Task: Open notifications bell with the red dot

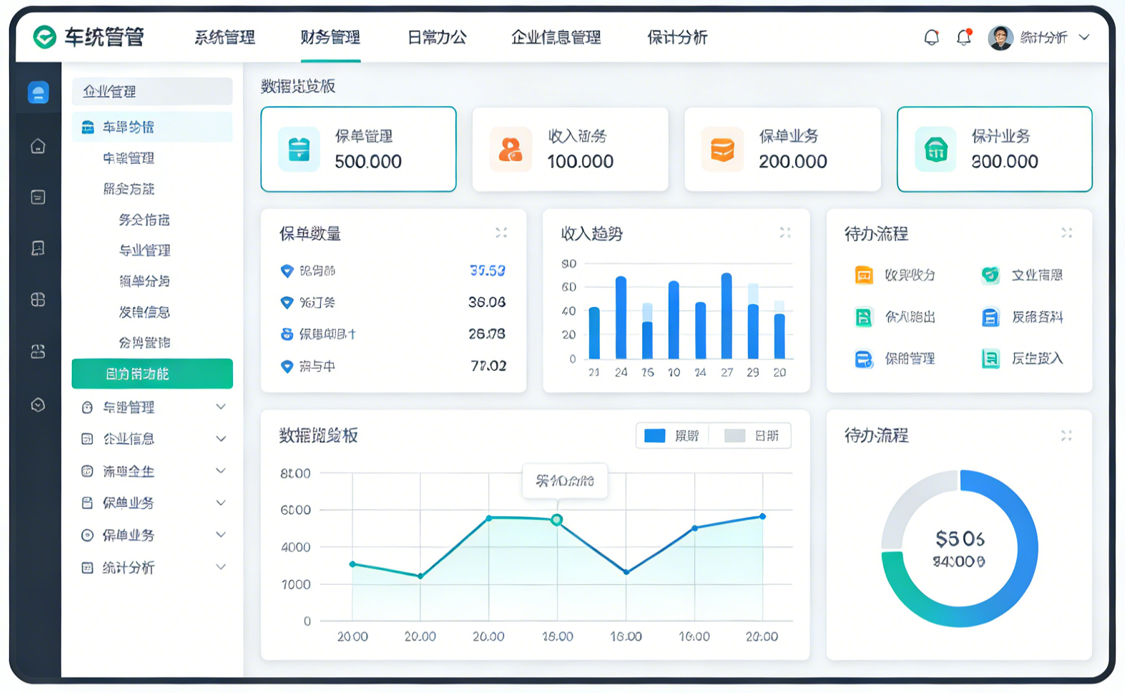Action: tap(964, 37)
